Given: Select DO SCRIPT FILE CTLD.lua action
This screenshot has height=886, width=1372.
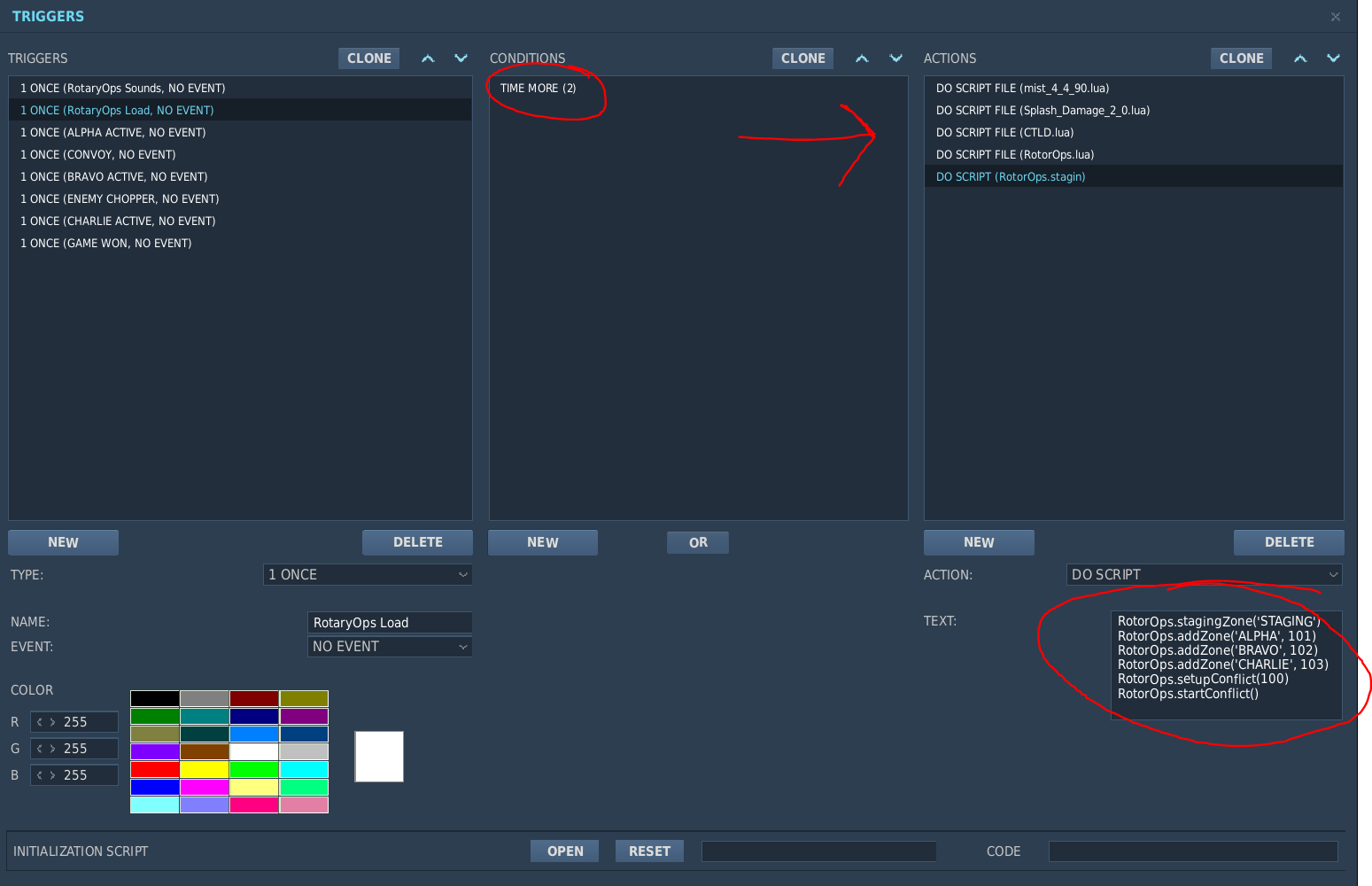Looking at the screenshot, I should pyautogui.click(x=1004, y=133).
